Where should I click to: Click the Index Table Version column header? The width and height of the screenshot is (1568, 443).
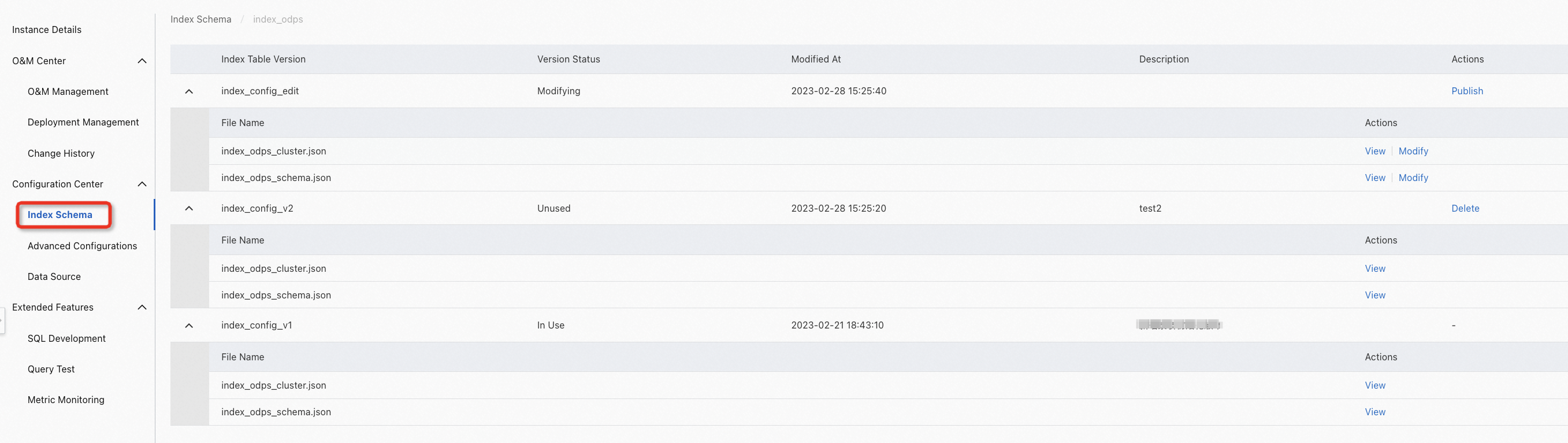[263, 59]
